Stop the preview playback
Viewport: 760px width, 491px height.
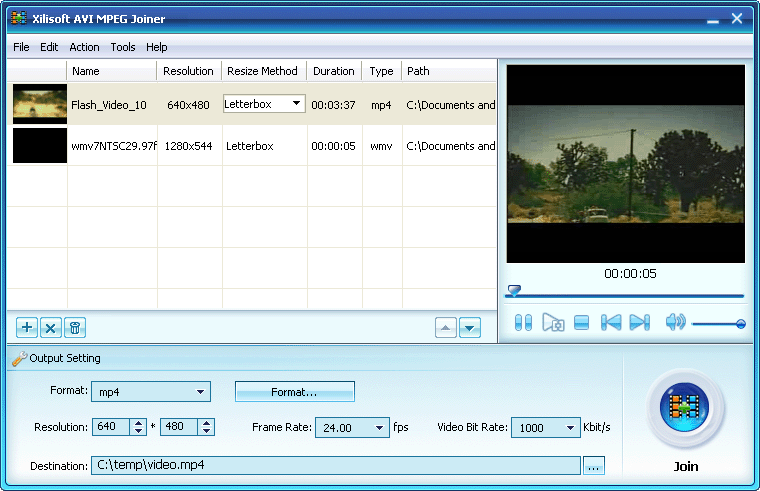[581, 322]
